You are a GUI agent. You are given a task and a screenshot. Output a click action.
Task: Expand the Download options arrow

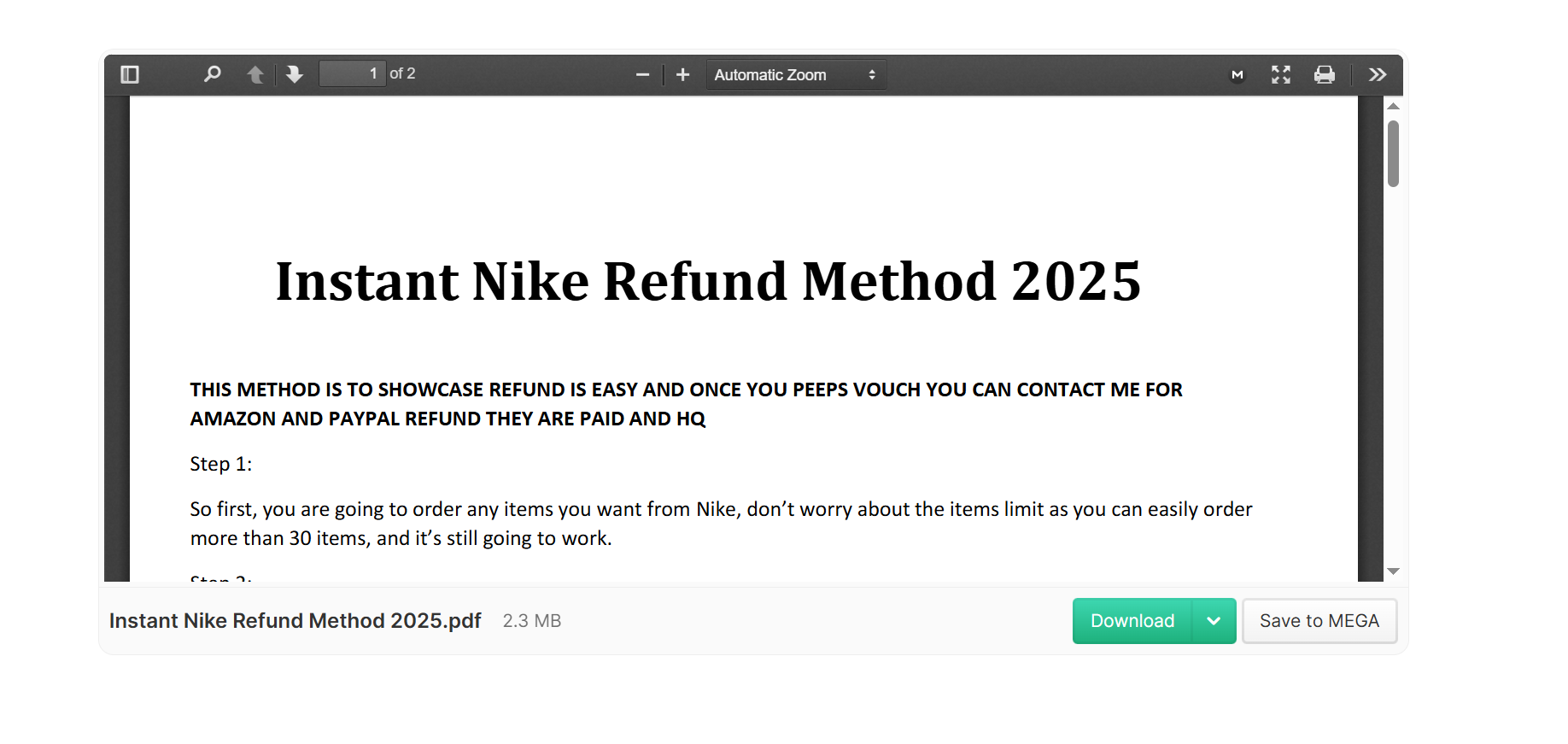pos(1214,621)
